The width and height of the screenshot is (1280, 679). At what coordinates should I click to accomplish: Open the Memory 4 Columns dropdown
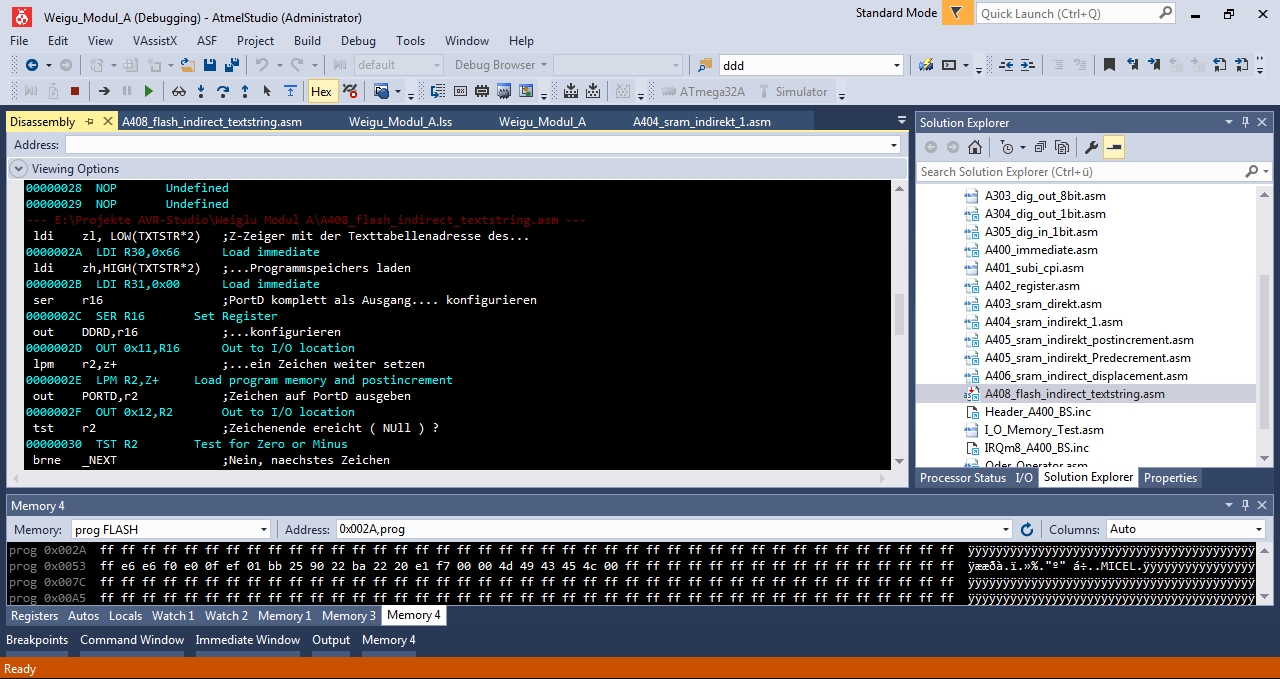coord(1259,529)
